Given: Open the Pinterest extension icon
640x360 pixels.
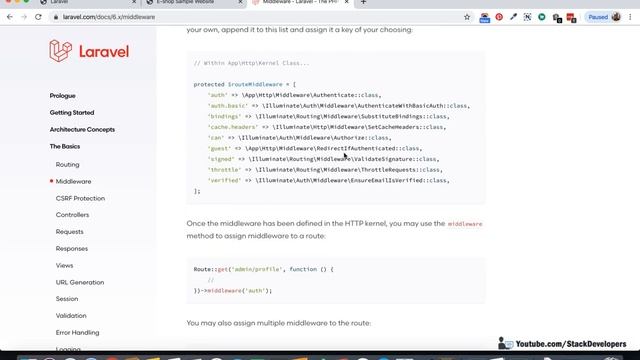Looking at the screenshot, I should tap(499, 17).
